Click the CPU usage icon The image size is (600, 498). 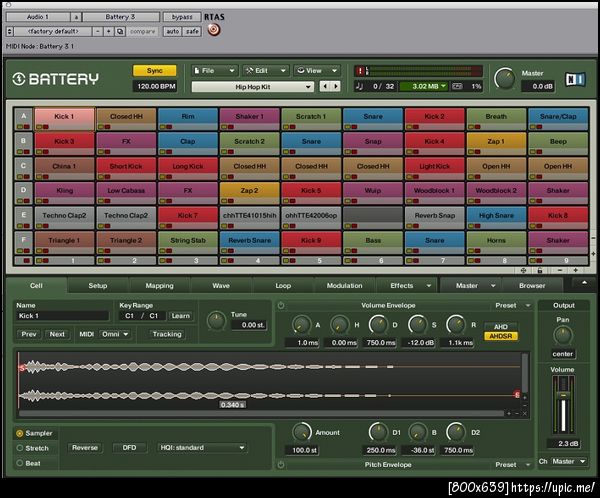[x=457, y=86]
